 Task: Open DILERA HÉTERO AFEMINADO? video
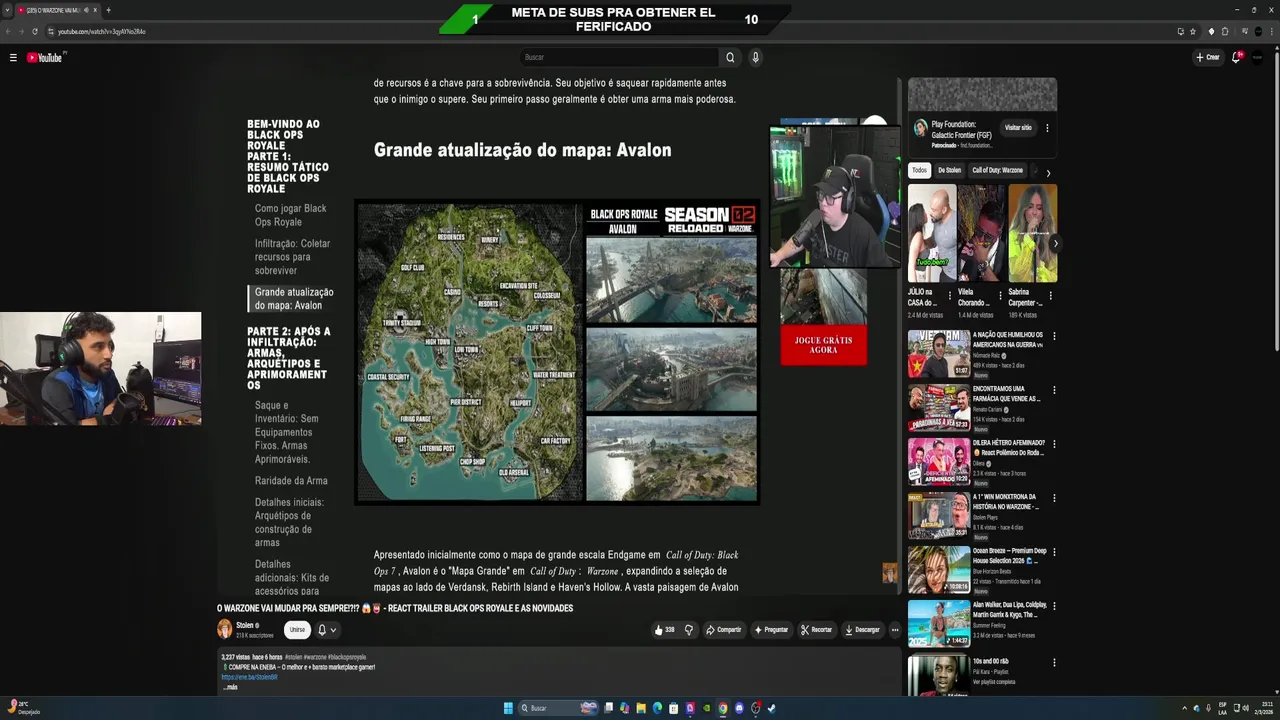939,462
